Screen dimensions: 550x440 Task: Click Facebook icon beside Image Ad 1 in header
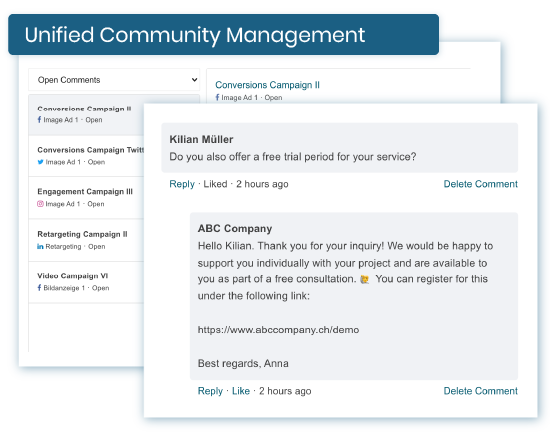[x=217, y=98]
